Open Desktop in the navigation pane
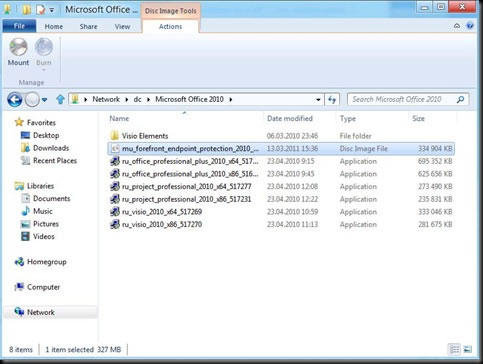This screenshot has height=364, width=483. 46,135
